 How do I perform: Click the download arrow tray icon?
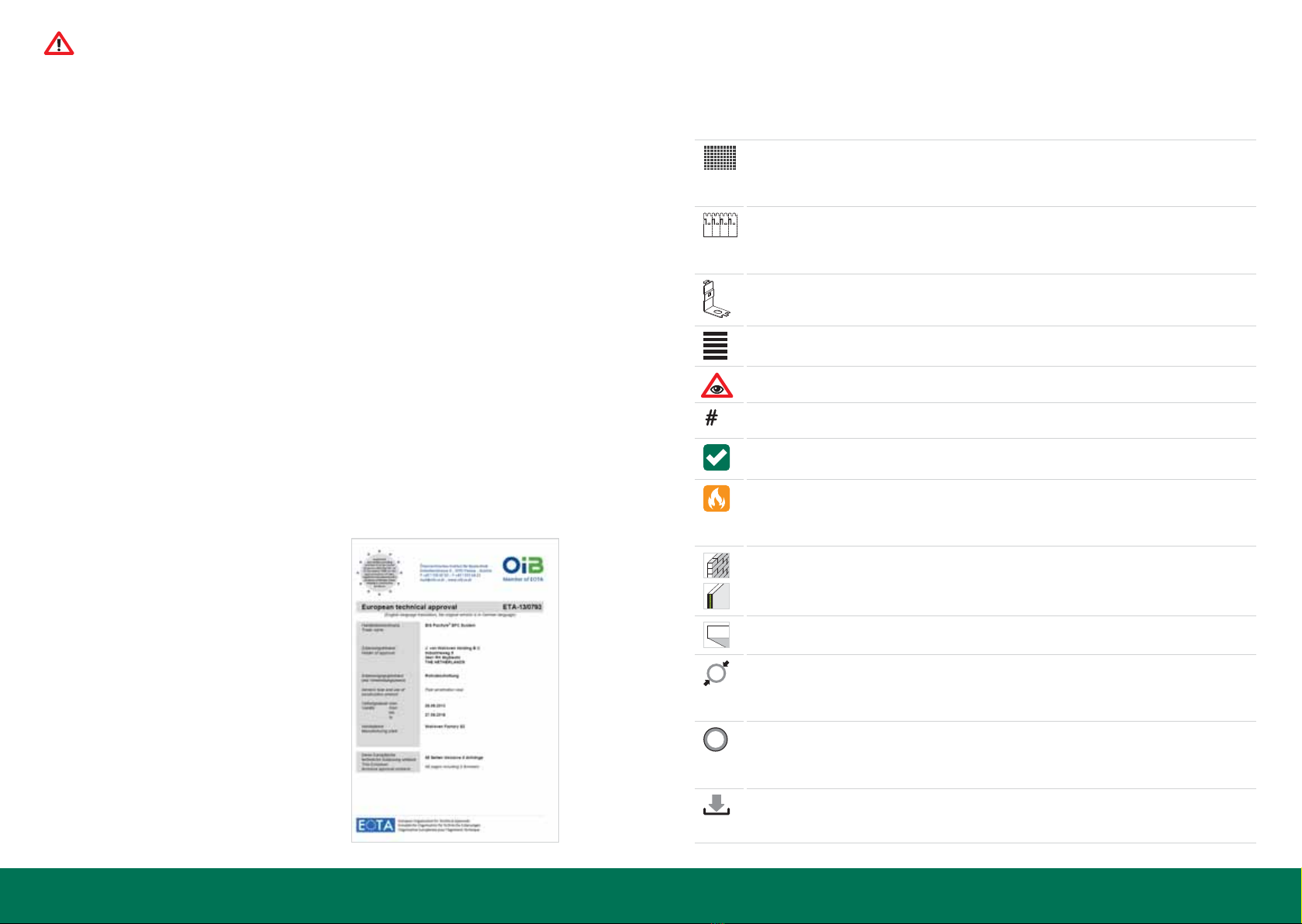click(717, 805)
